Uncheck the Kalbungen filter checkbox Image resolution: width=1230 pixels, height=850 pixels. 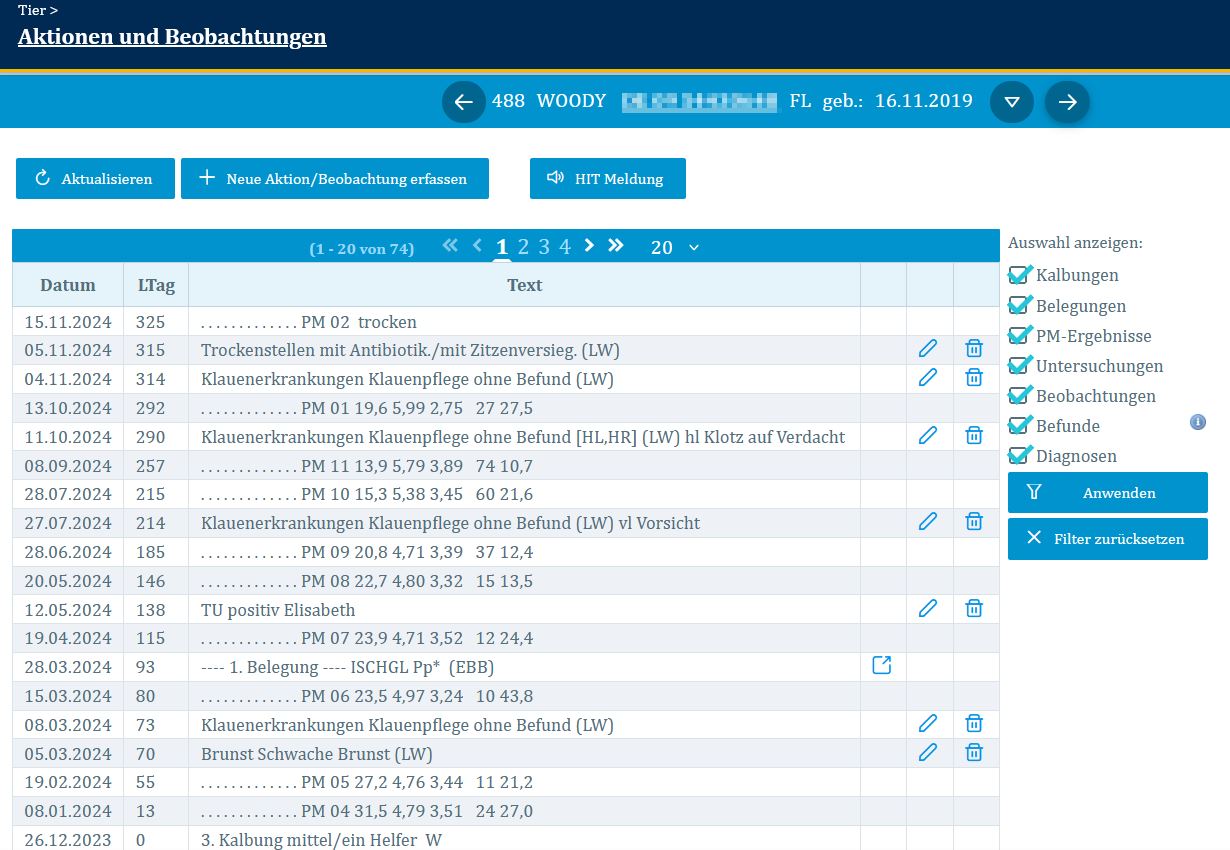[x=1019, y=275]
